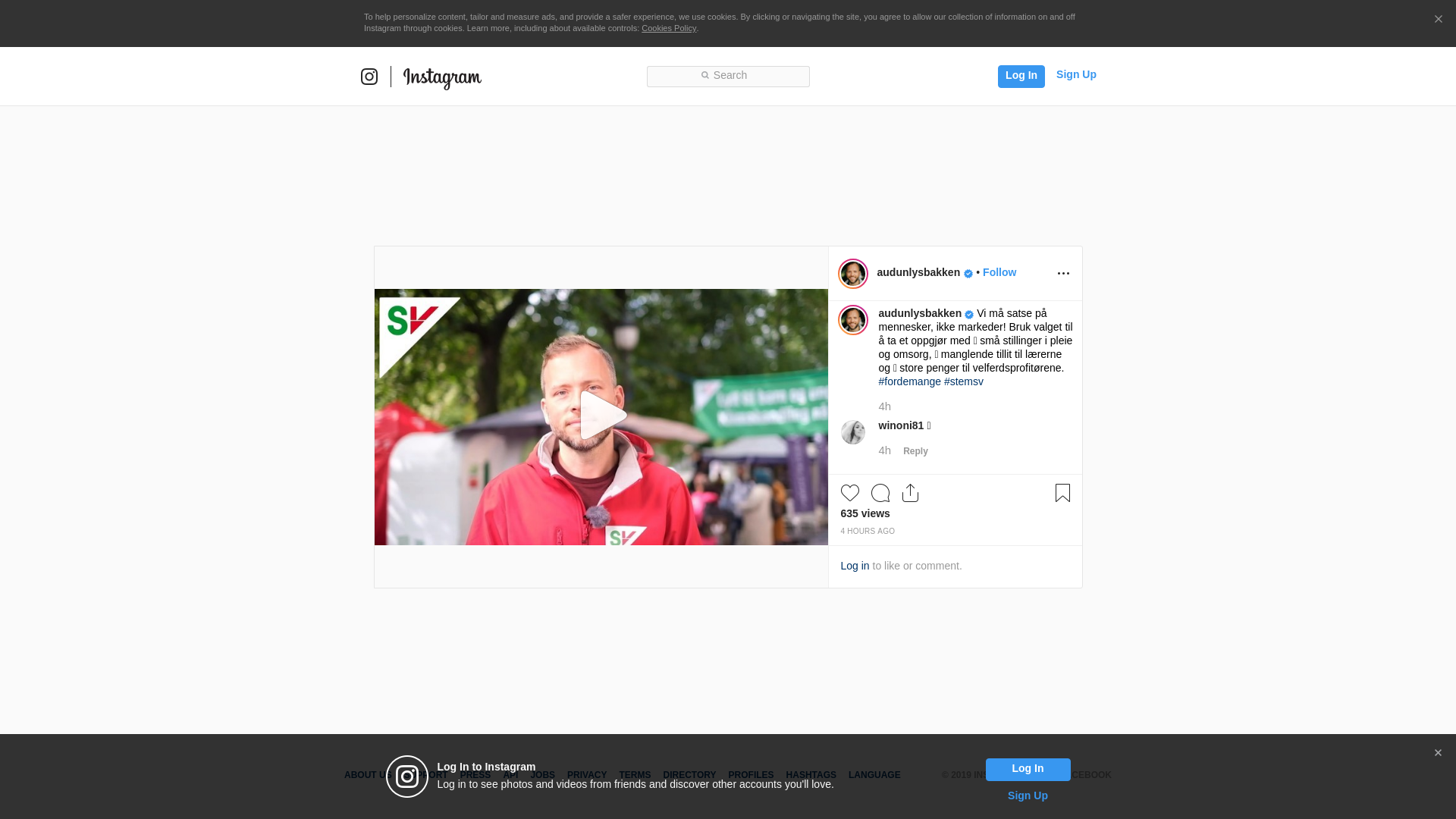
Task: Follow the audunlysbakken account
Action: coord(999,272)
